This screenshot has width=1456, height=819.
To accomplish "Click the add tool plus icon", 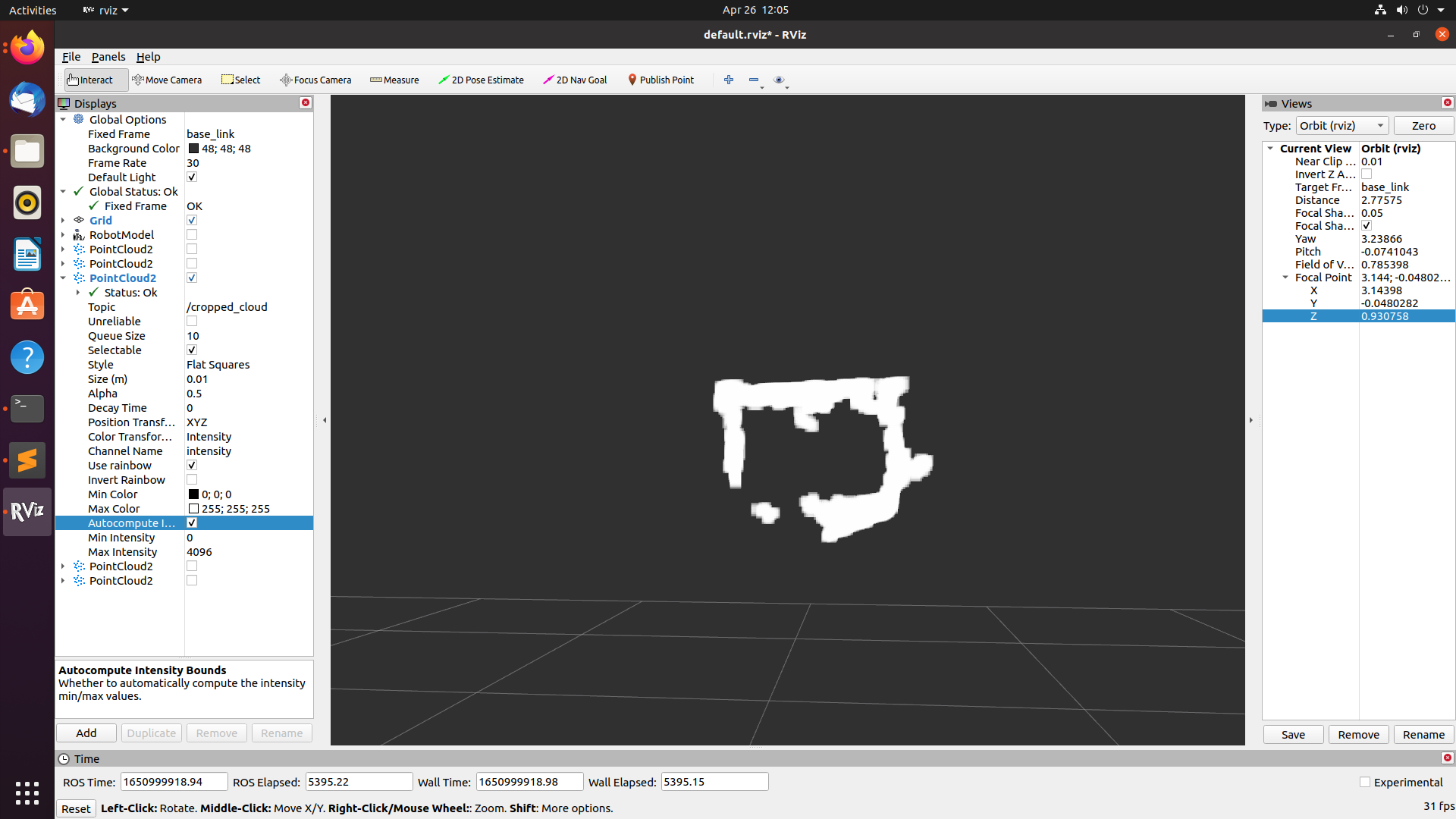I will [x=729, y=80].
